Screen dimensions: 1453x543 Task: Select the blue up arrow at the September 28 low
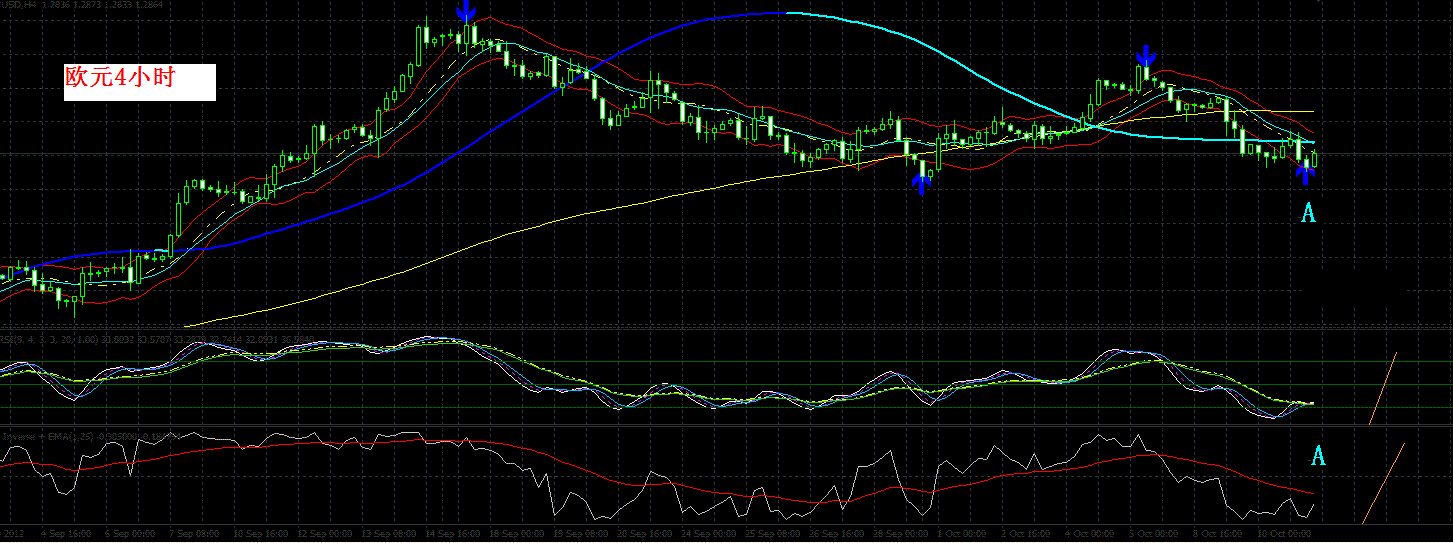click(924, 182)
